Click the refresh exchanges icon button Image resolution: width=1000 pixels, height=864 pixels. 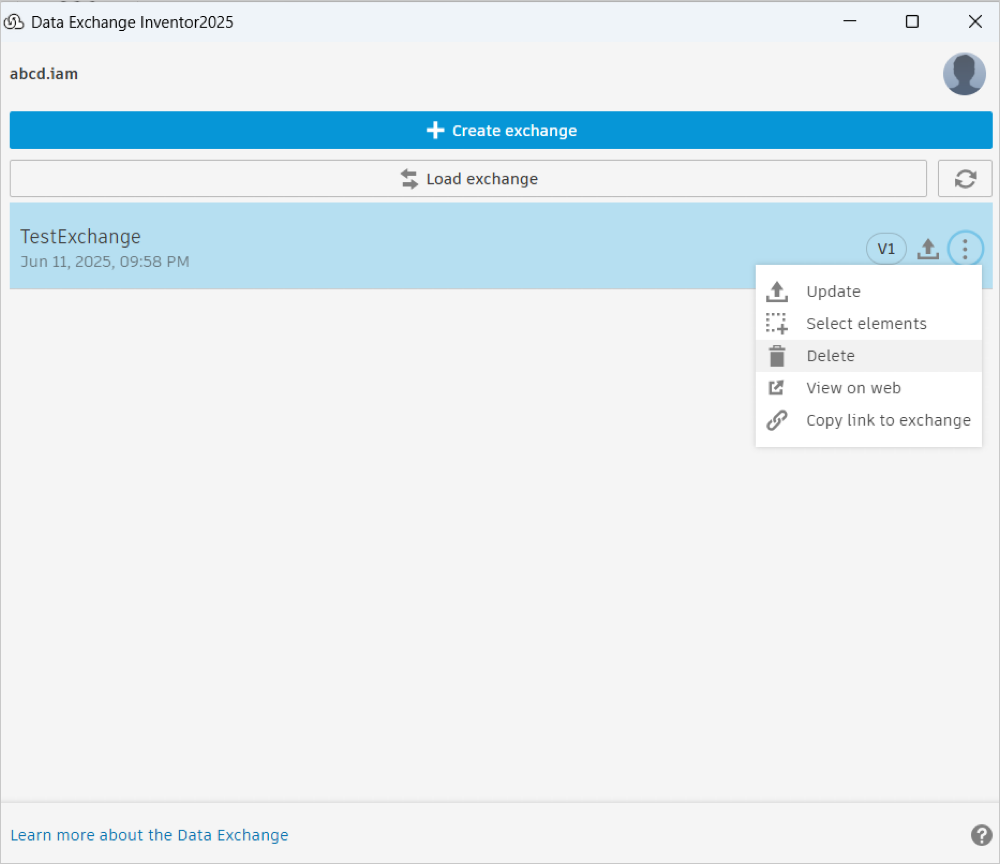[965, 179]
